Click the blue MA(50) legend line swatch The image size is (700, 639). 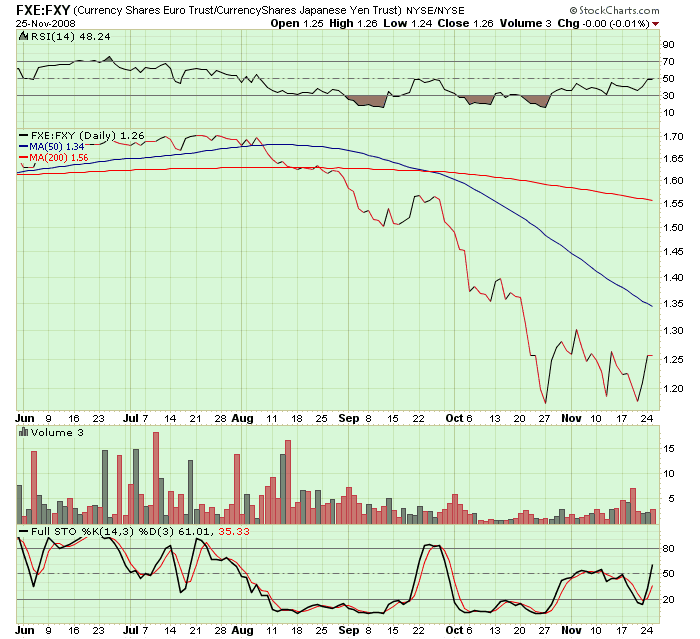coord(24,146)
